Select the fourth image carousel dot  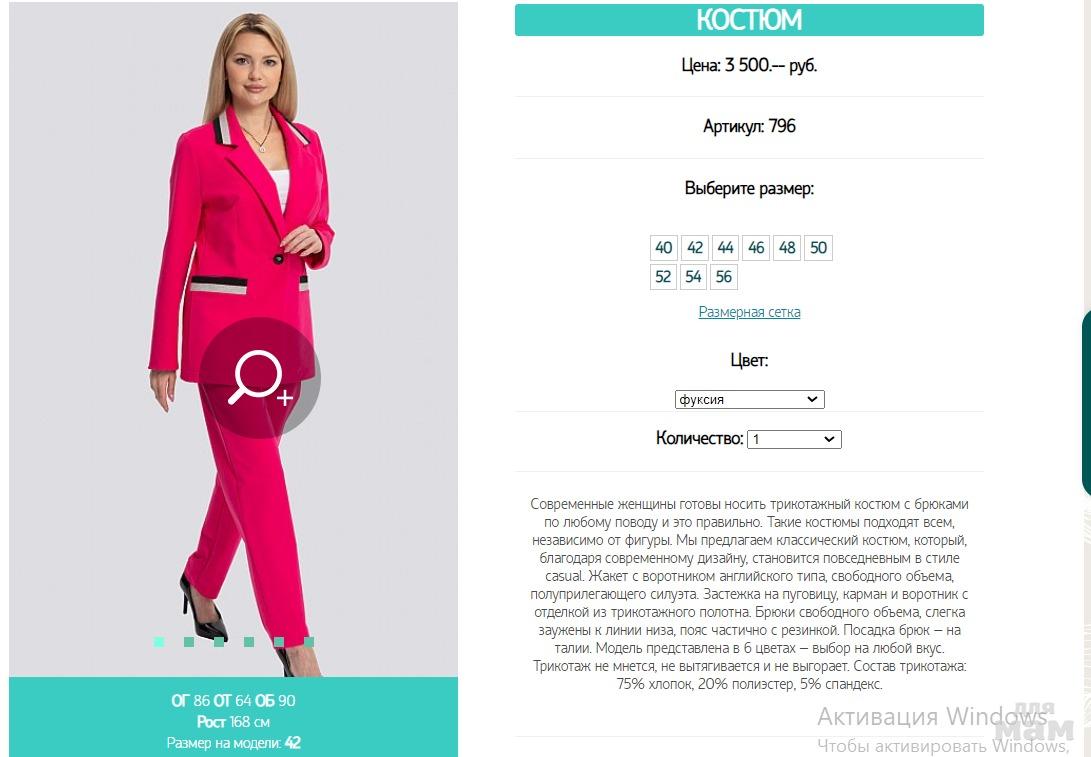[248, 642]
